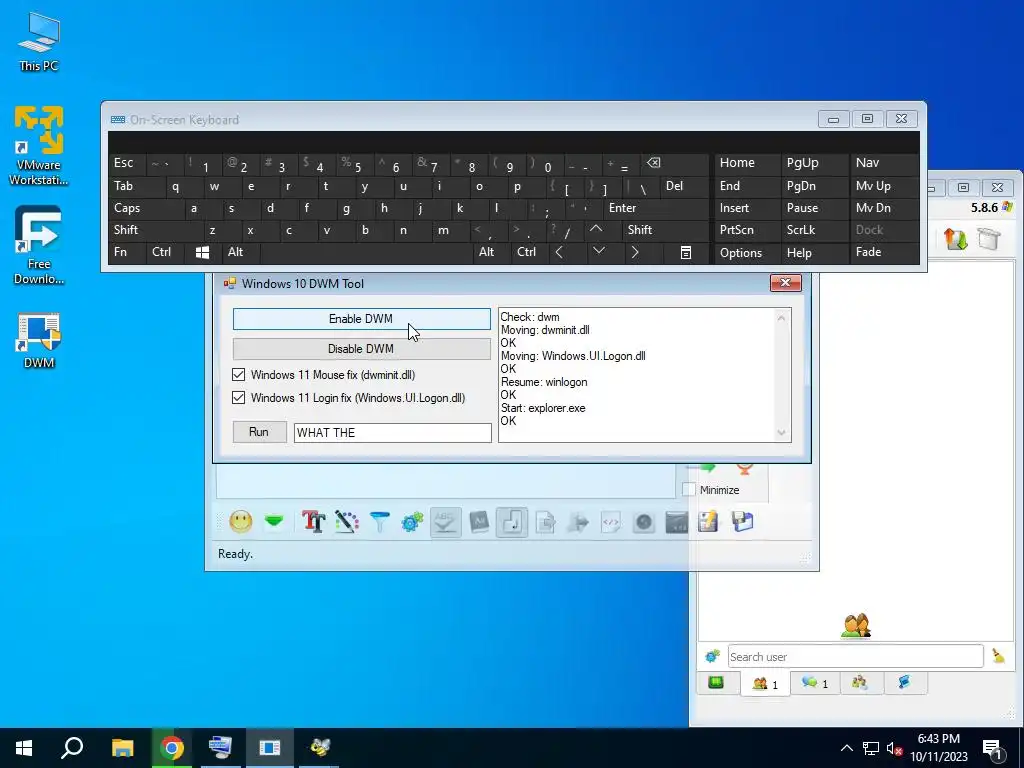Open the DWM desktop shortcut
Screen dimensions: 1024x768
point(39,341)
